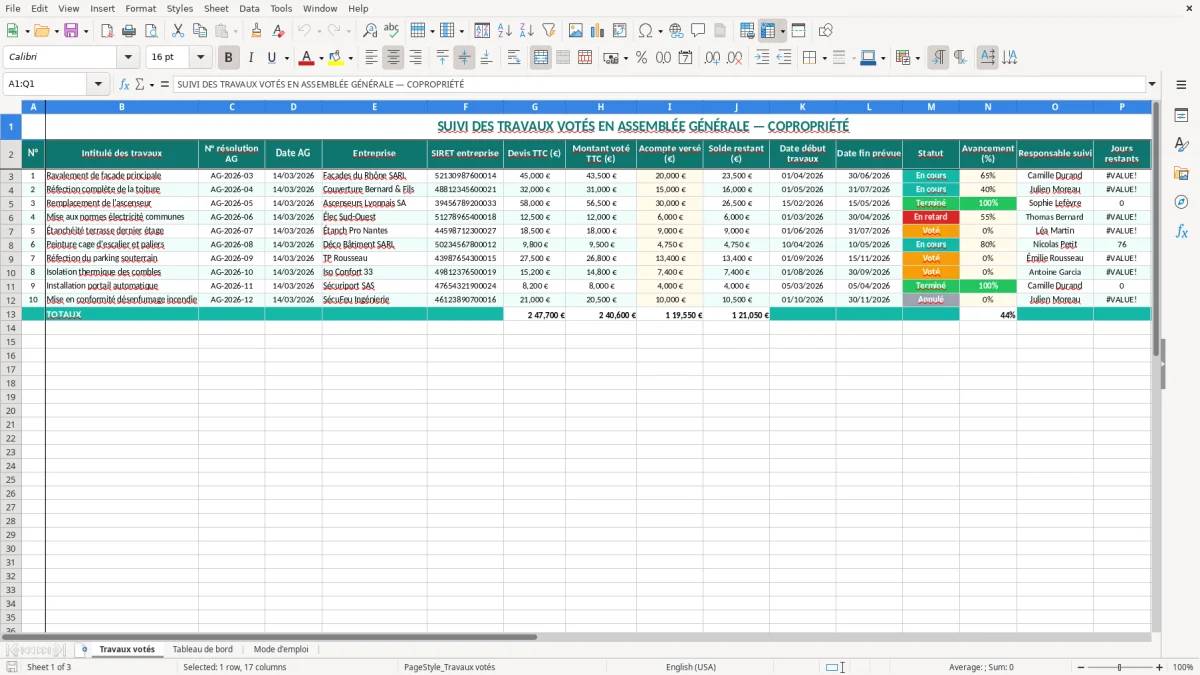The height and width of the screenshot is (675, 1200).
Task: Click the Font Color red A swatch
Action: (x=307, y=58)
